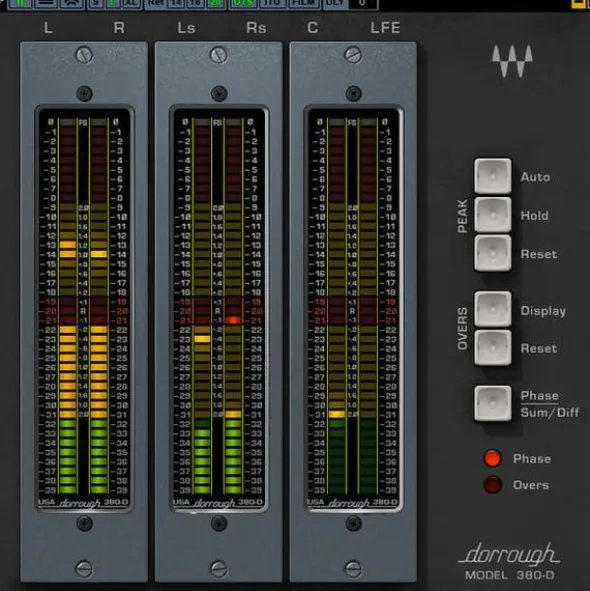This screenshot has height=591, width=590.
Task: Select the ITU mode button
Action: click(272, 4)
